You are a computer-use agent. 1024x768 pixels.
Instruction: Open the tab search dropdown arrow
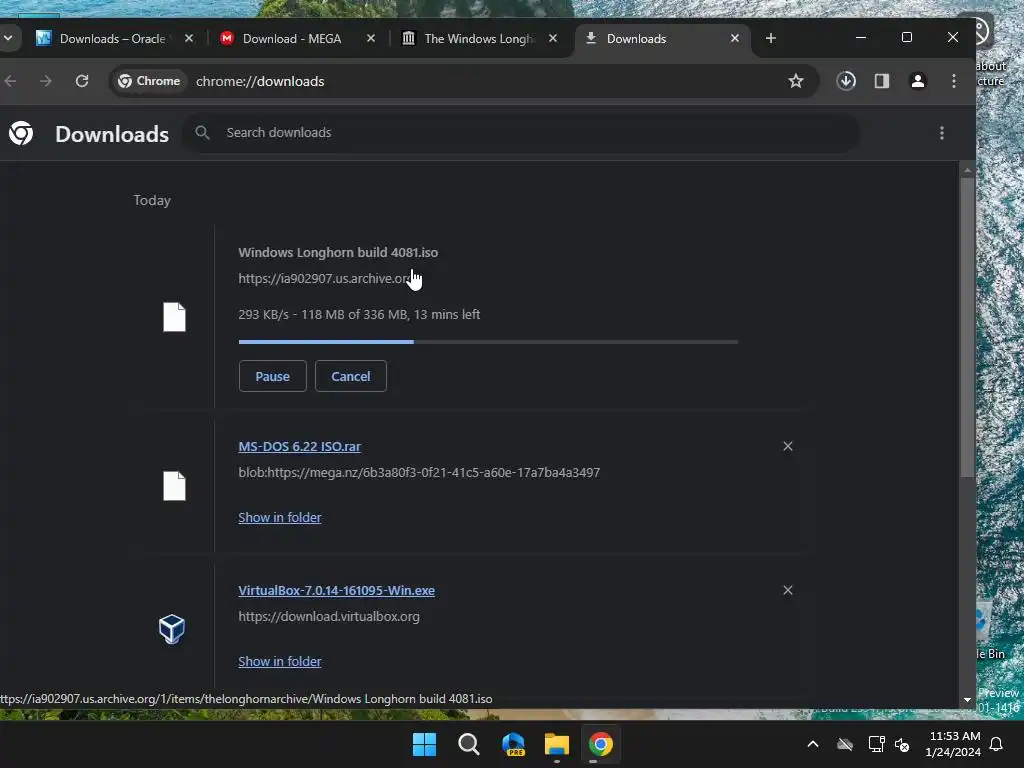coord(8,38)
